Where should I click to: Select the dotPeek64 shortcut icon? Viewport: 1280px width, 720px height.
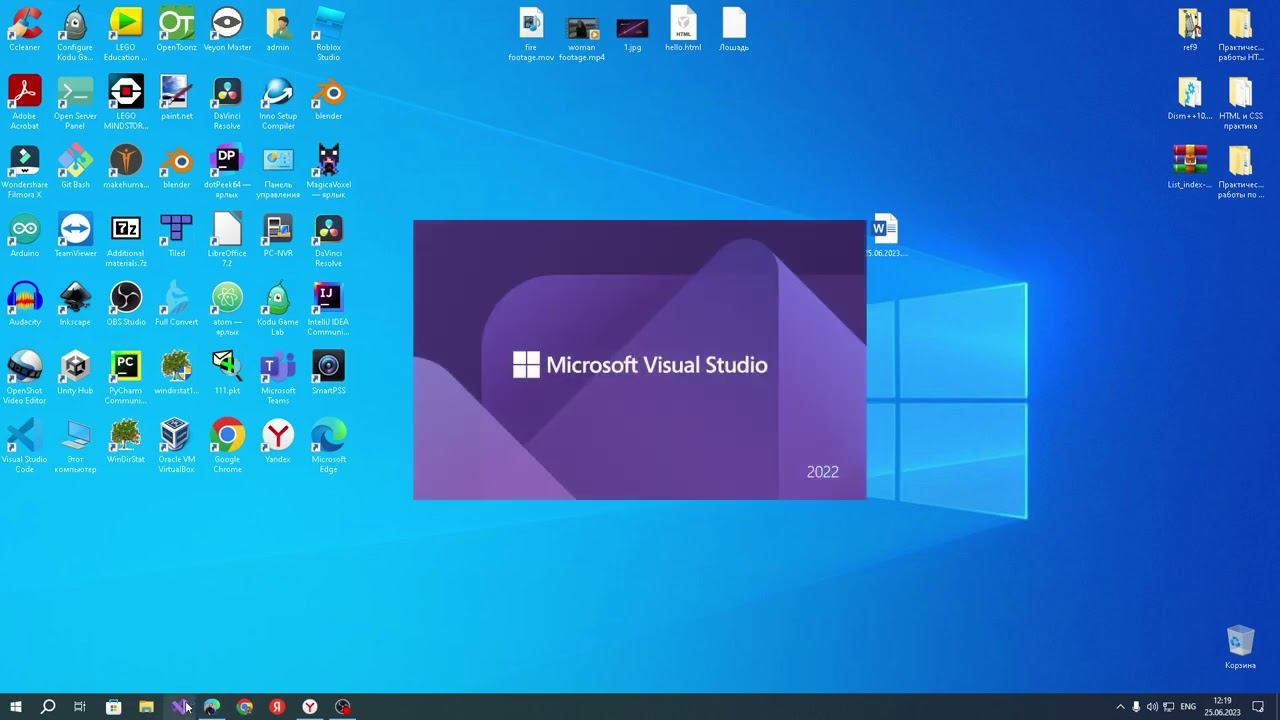(227, 172)
